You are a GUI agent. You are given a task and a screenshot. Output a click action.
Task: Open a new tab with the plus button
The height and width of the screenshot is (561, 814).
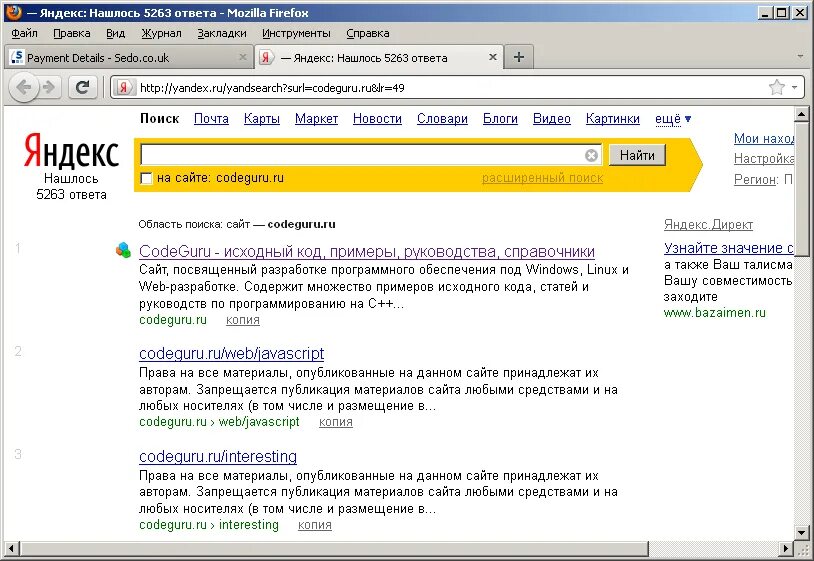tap(518, 57)
